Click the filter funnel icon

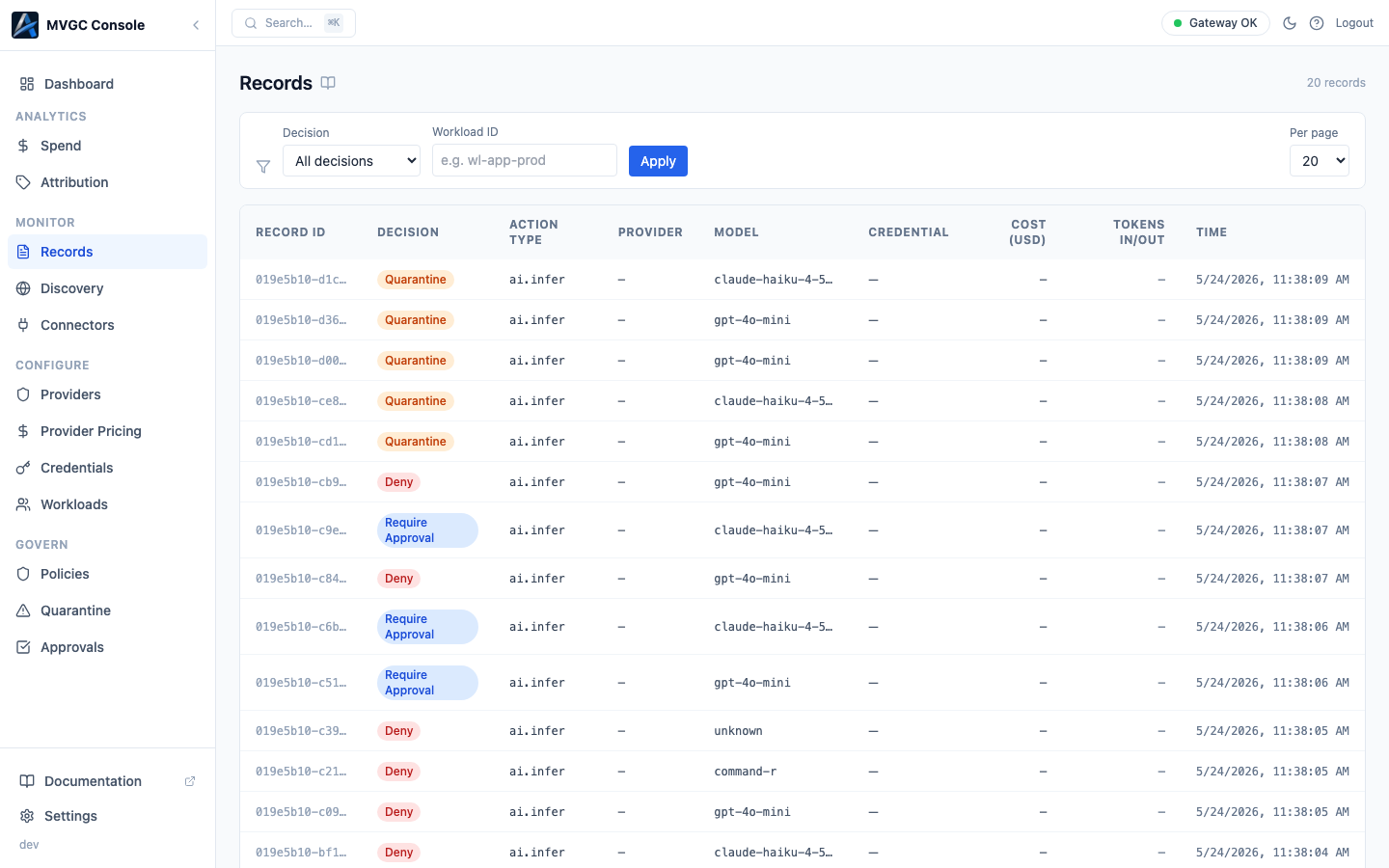tap(263, 167)
